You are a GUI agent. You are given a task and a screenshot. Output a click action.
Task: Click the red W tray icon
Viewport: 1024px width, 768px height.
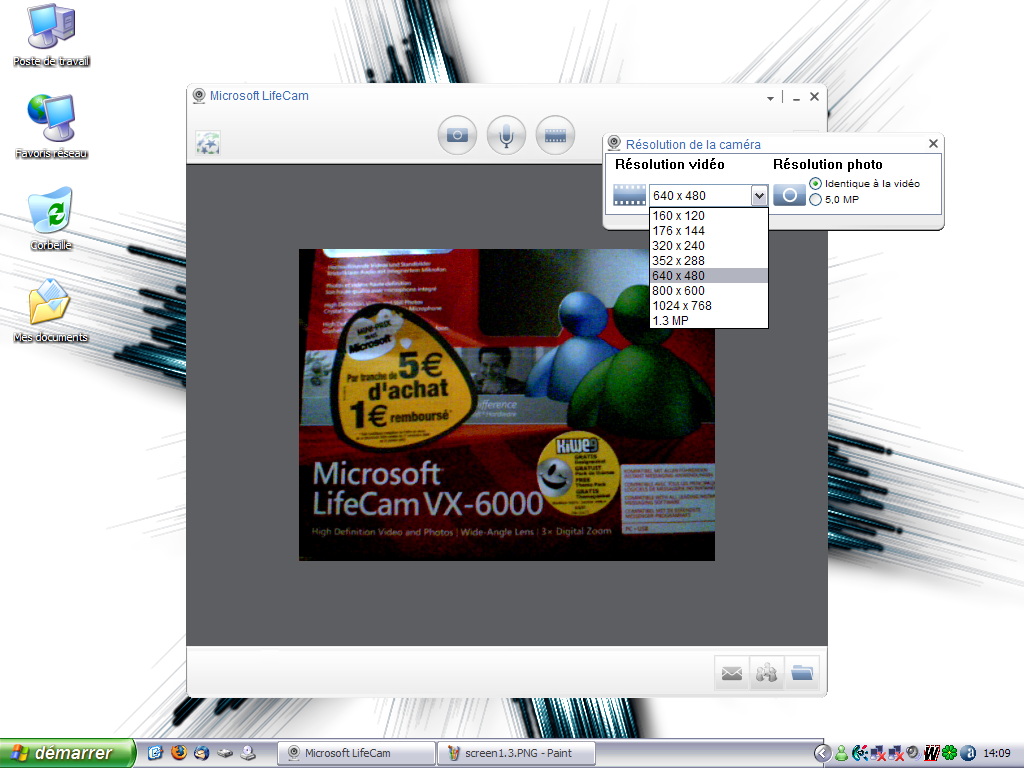click(x=932, y=754)
